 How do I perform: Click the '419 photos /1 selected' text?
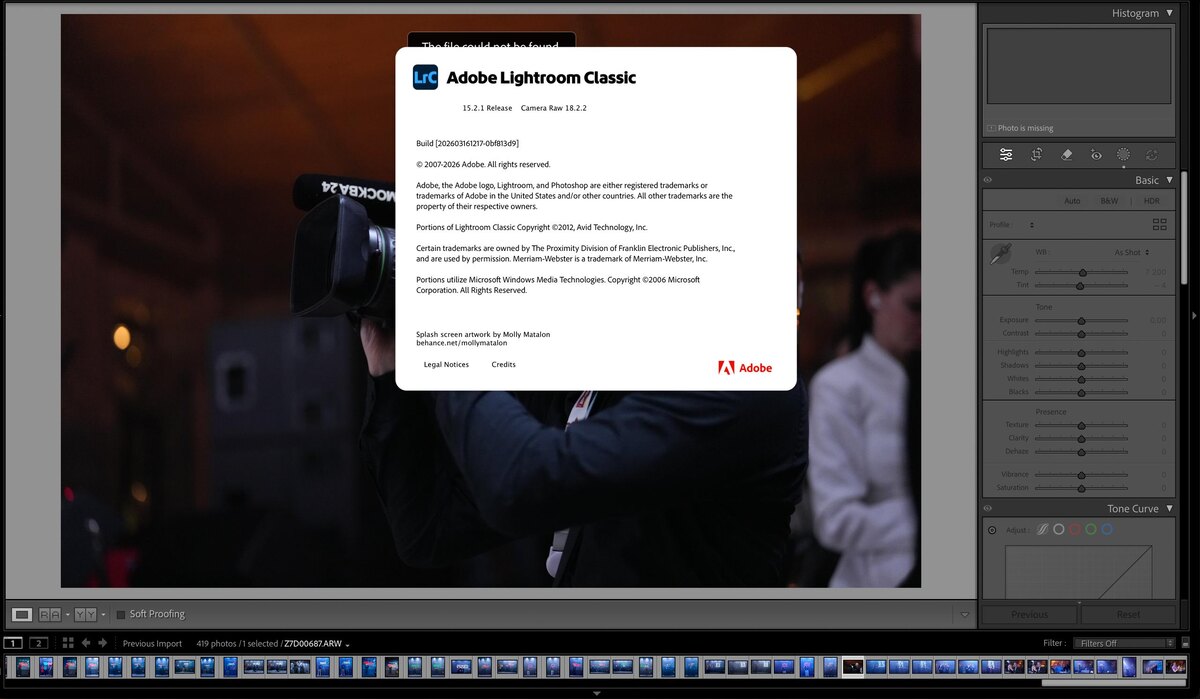pos(237,644)
